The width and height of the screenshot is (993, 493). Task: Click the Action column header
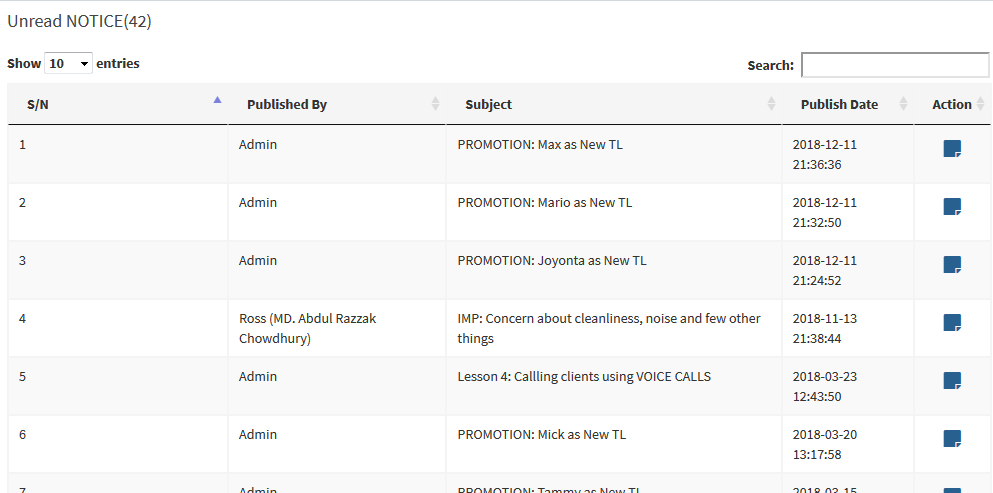click(x=951, y=104)
